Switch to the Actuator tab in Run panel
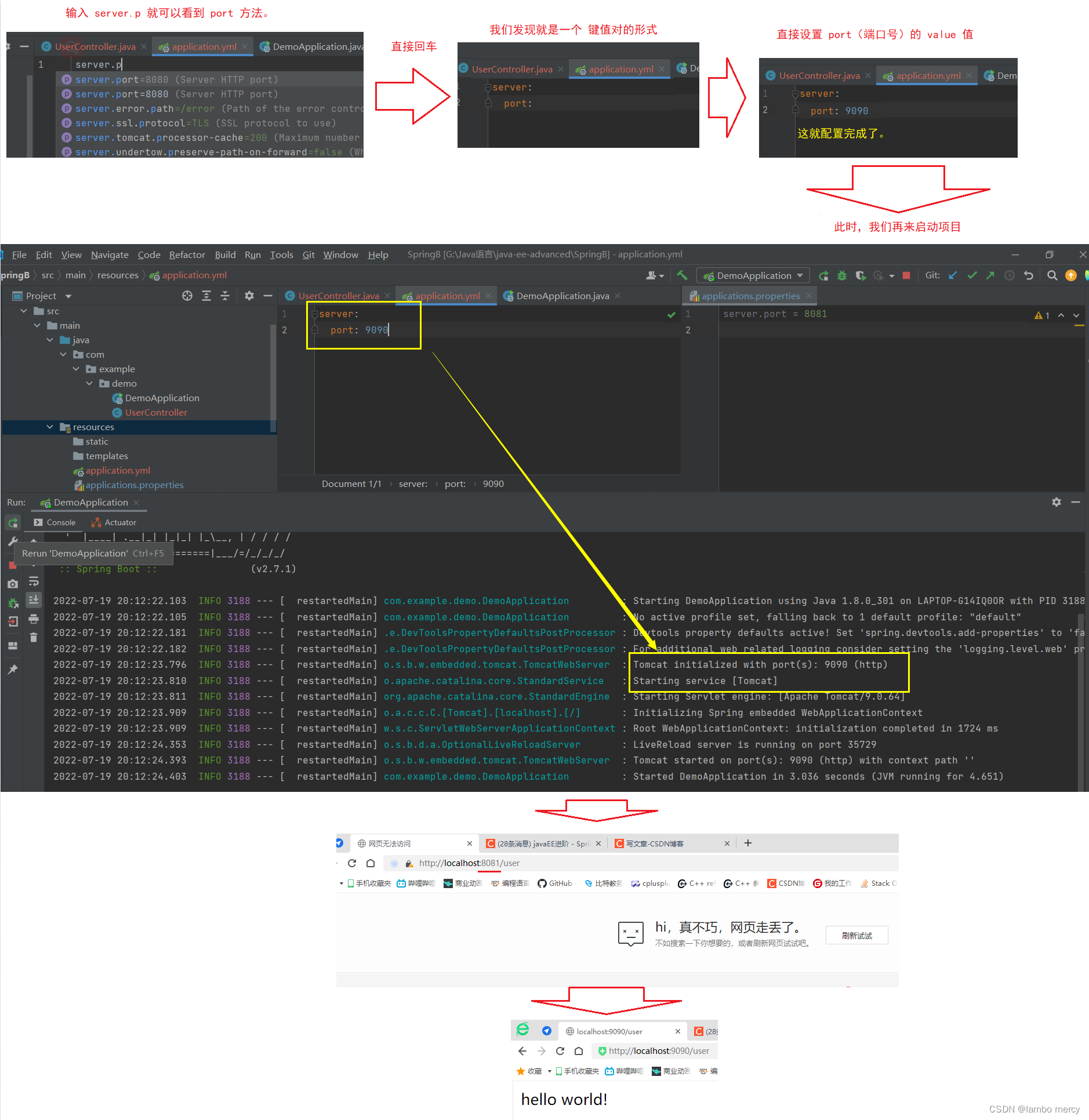 point(114,523)
